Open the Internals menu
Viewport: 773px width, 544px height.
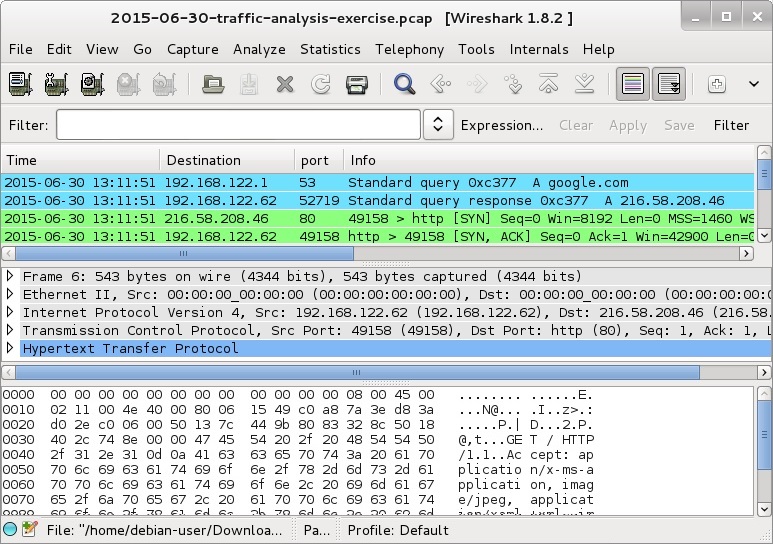[539, 49]
